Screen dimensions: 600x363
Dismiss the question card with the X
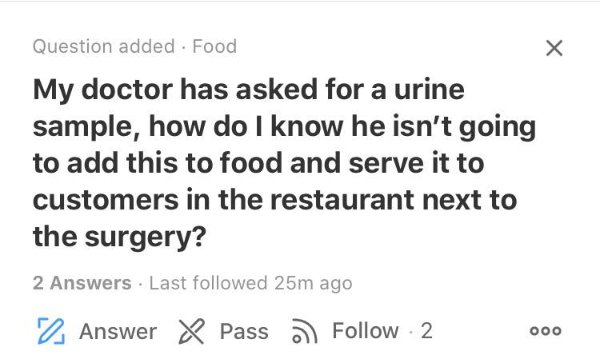(554, 48)
